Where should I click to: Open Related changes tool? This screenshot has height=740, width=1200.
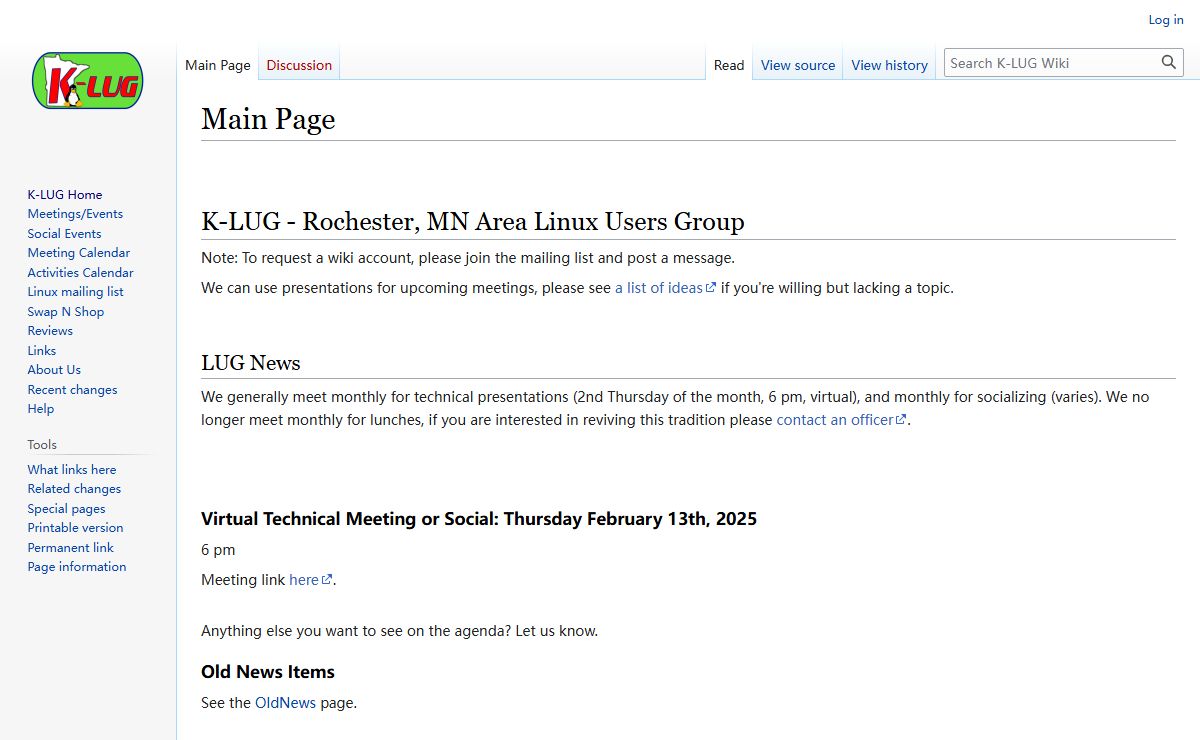[74, 488]
